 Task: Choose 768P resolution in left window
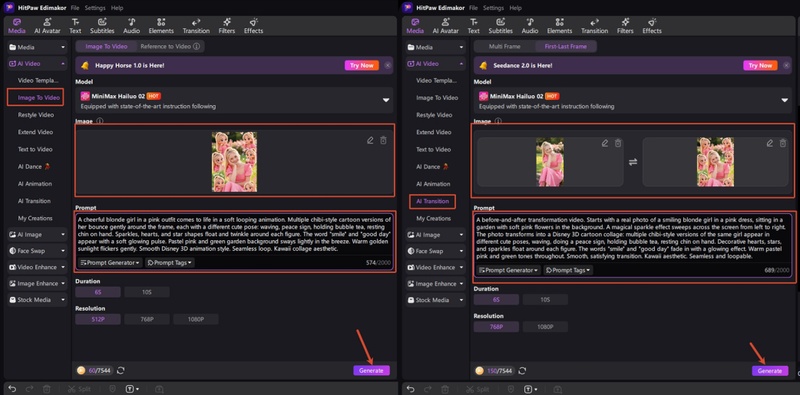coord(147,319)
